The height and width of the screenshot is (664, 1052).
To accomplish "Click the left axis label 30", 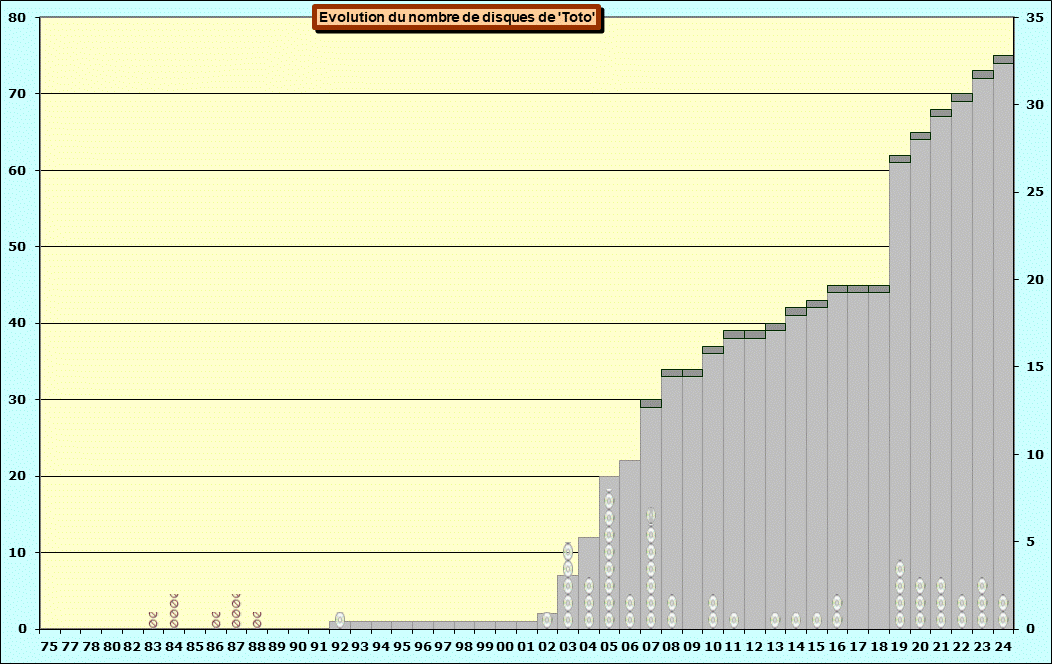I will point(17,400).
